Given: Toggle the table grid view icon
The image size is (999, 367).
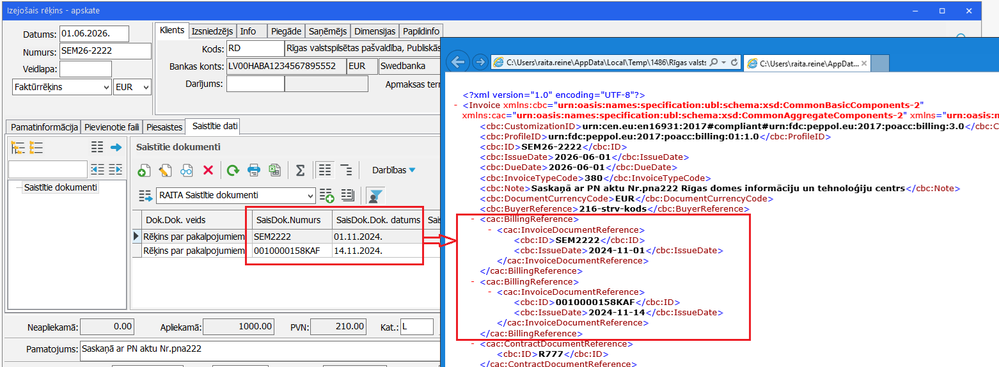Looking at the screenshot, I should pyautogui.click(x=325, y=170).
